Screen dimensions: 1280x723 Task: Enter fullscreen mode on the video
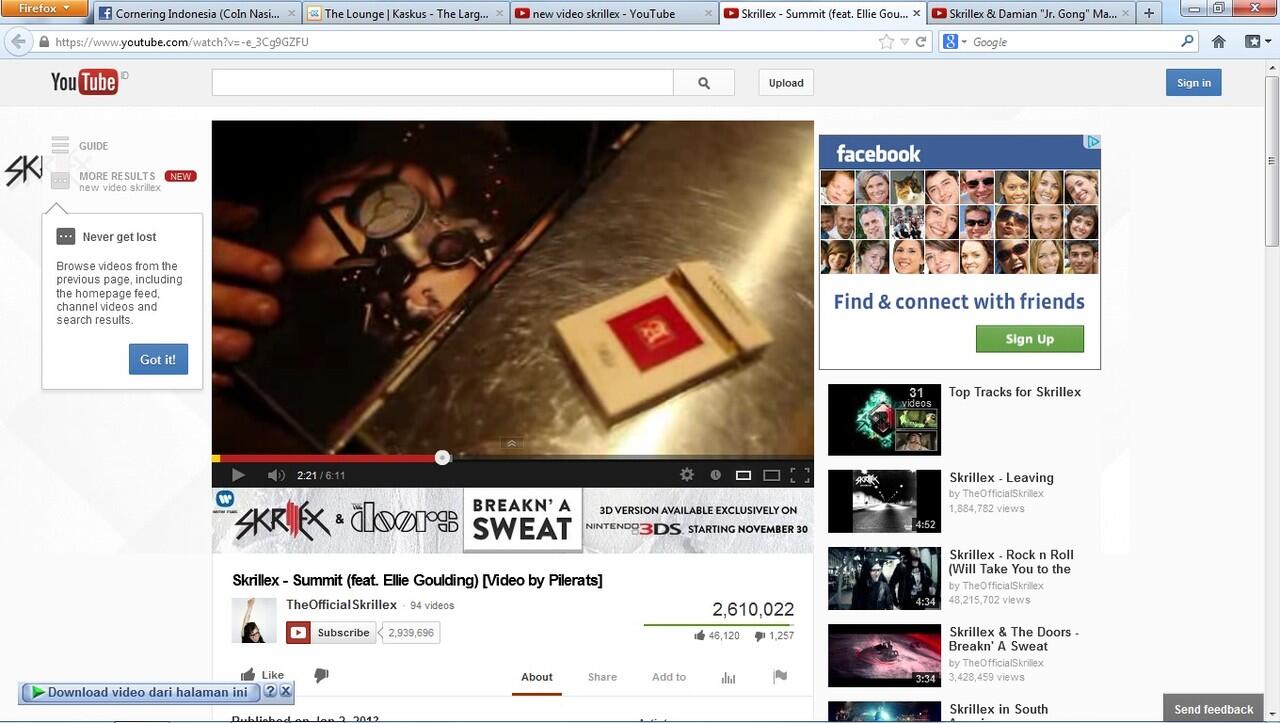800,475
